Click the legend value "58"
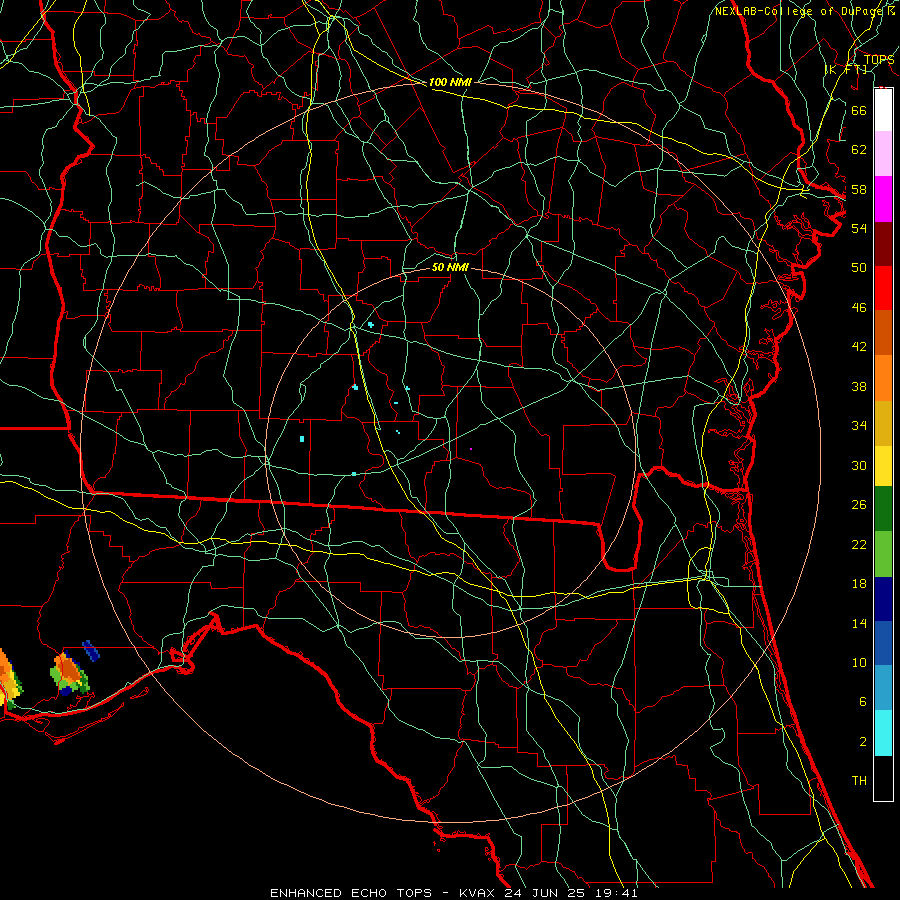The image size is (900, 900). click(x=859, y=189)
